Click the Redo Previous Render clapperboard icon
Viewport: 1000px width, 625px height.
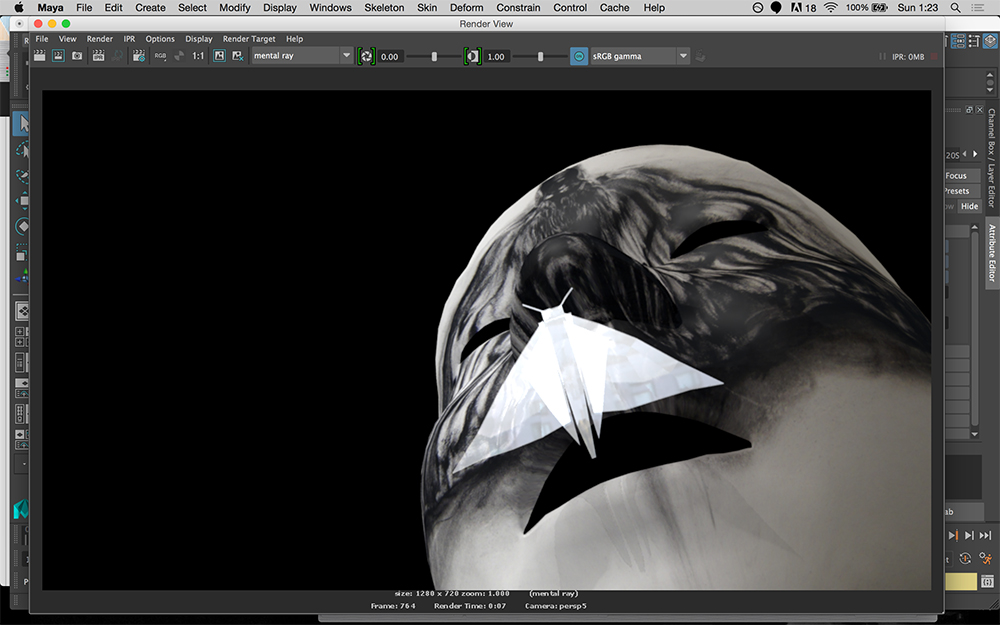[x=39, y=56]
